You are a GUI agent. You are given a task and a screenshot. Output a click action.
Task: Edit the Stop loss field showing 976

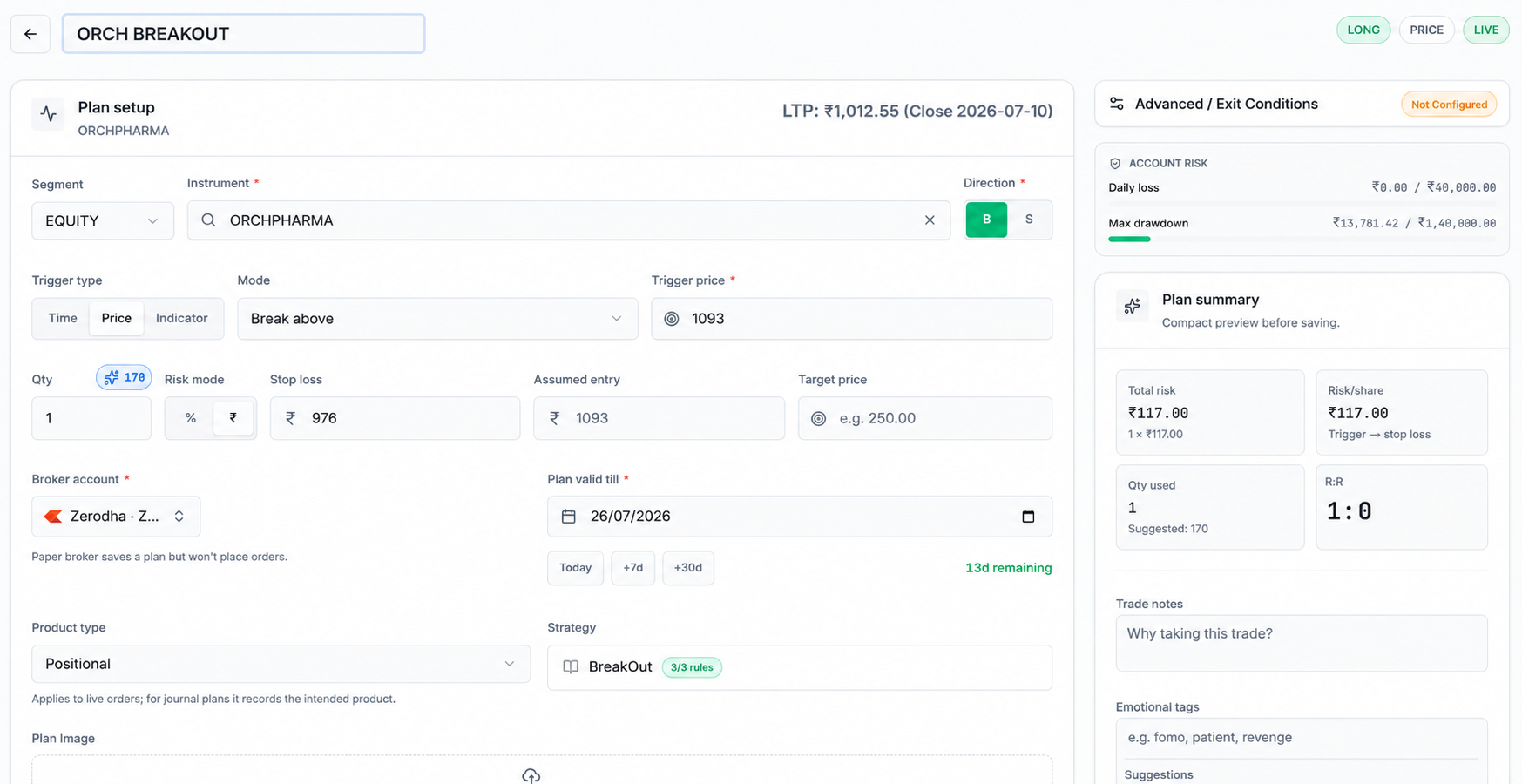click(x=395, y=418)
